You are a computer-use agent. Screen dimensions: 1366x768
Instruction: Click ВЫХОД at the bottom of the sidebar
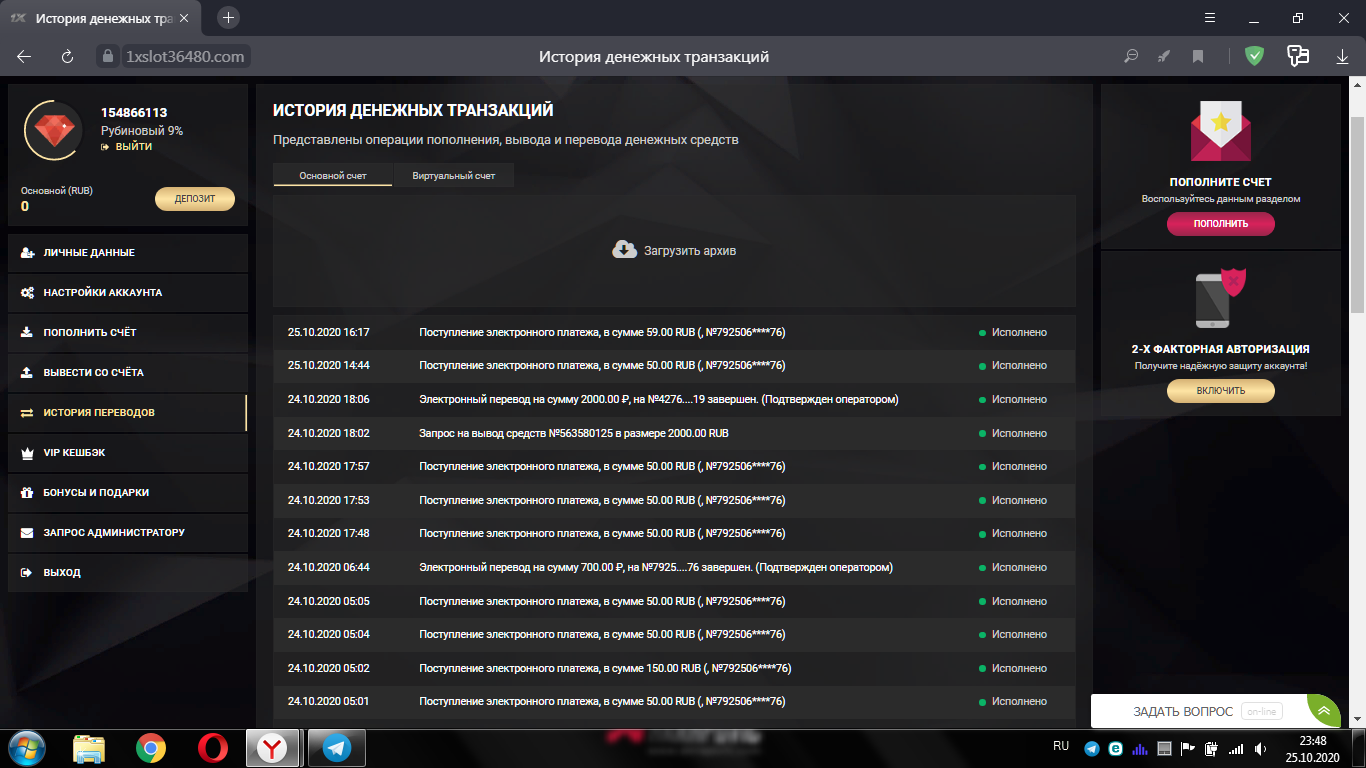coord(128,573)
